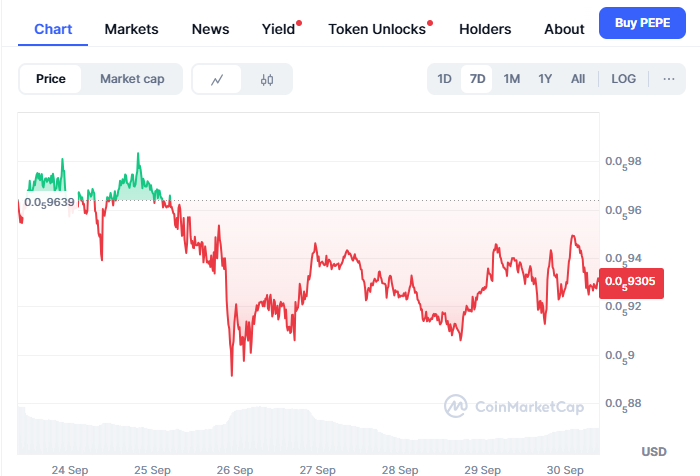Select the 1M time range
This screenshot has width=700, height=476.
click(x=511, y=79)
